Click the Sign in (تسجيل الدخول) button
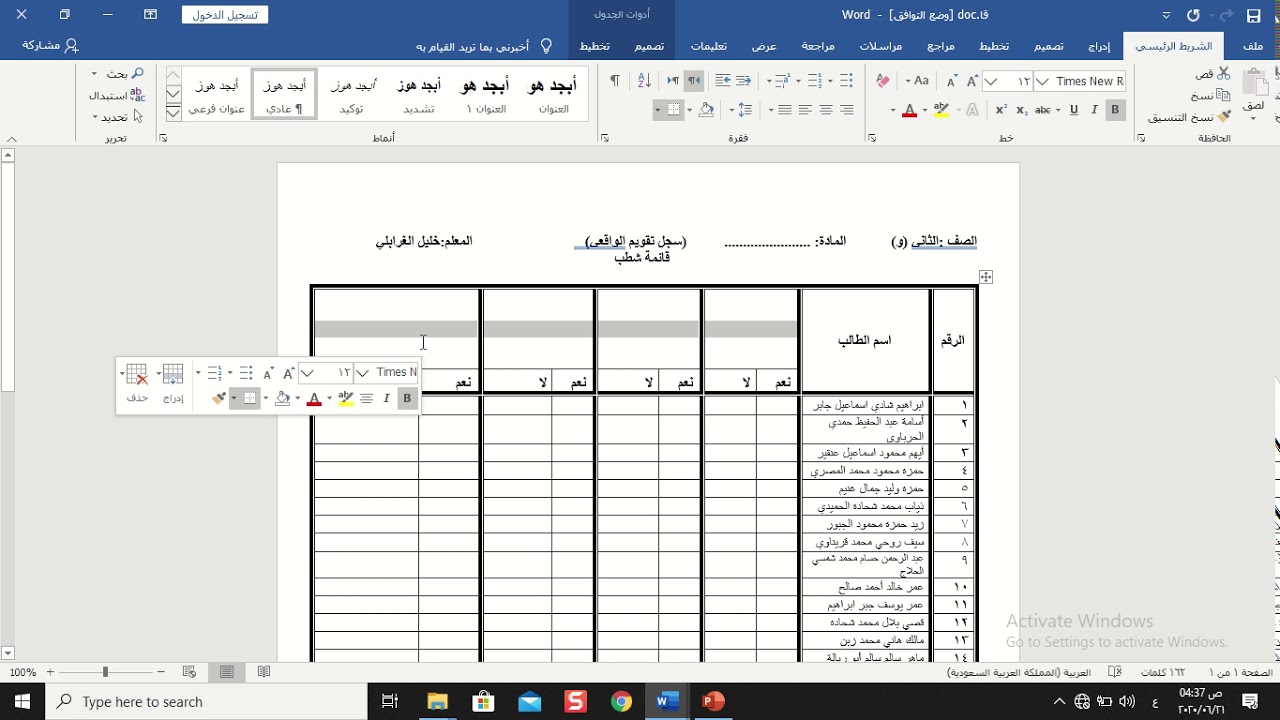The height and width of the screenshot is (720, 1280). point(225,15)
